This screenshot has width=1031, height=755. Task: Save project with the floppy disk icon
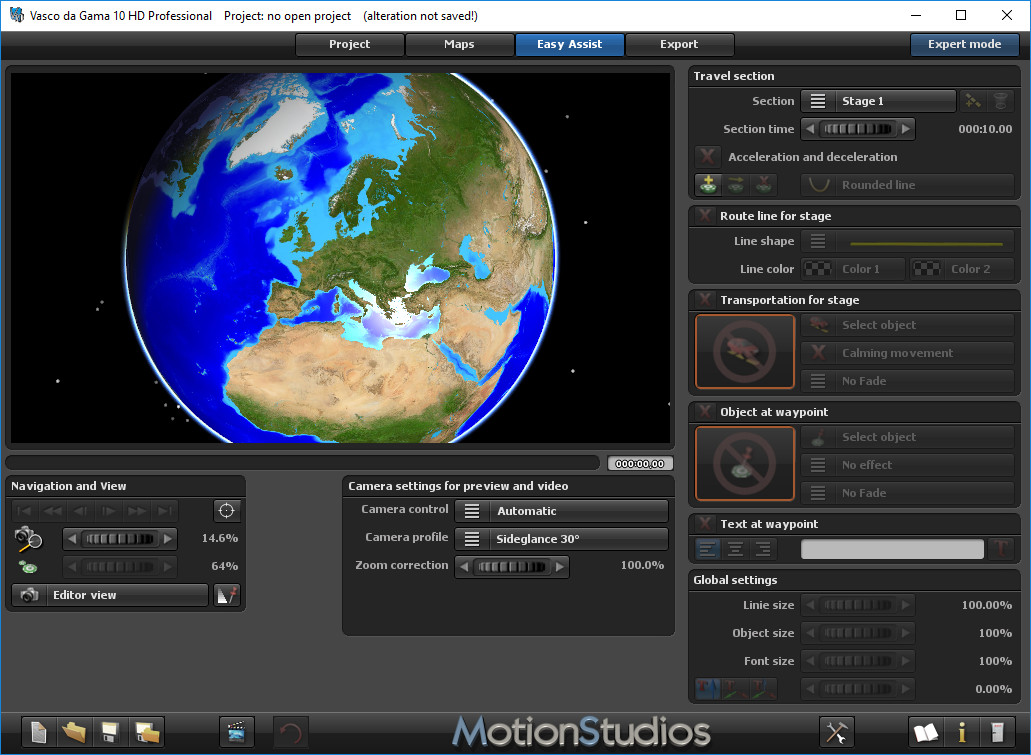click(110, 732)
